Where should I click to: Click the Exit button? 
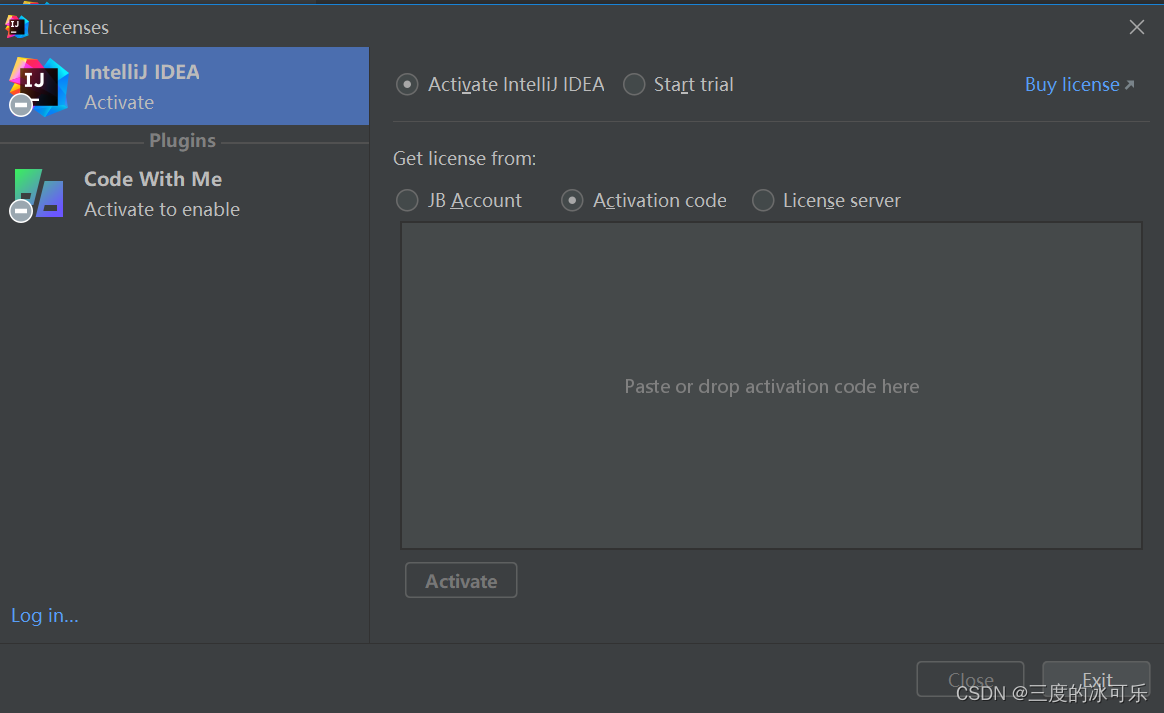pyautogui.click(x=1096, y=679)
